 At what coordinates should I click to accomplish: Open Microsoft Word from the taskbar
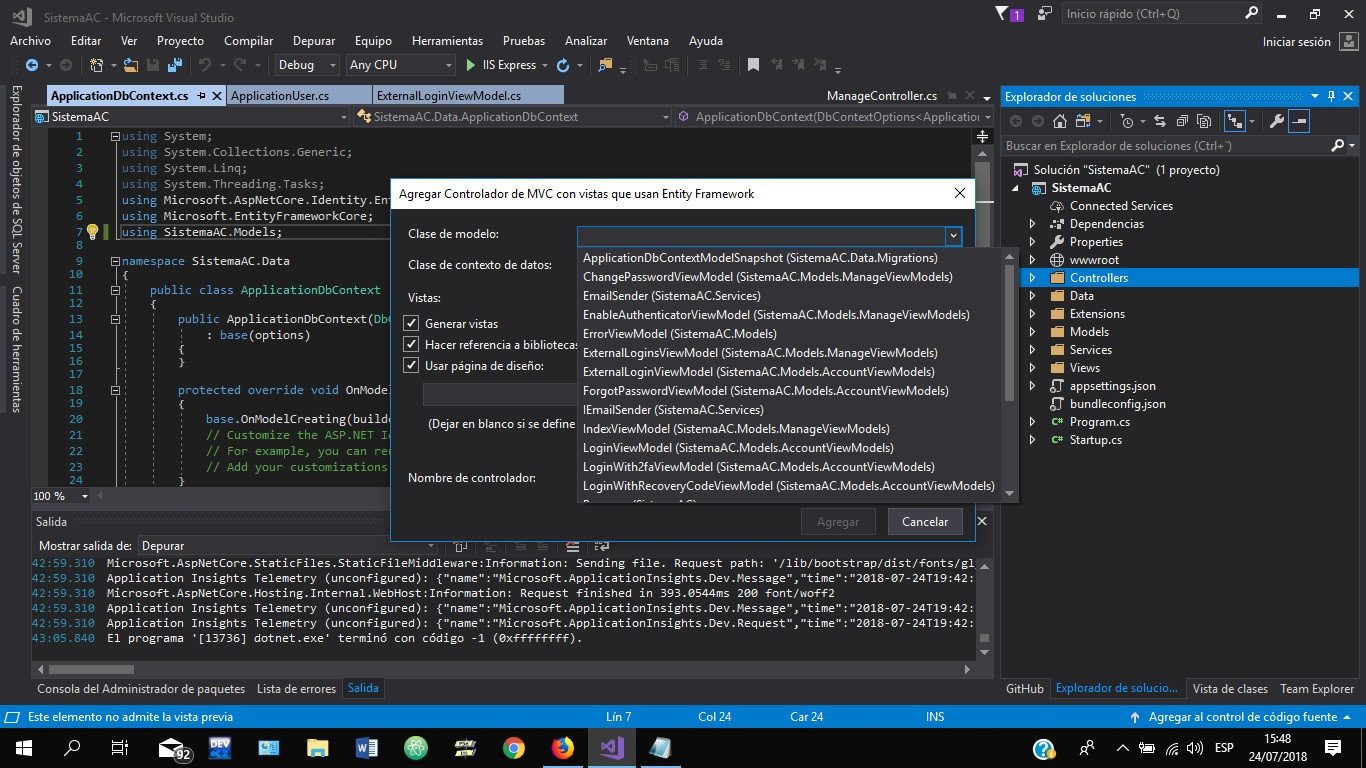click(367, 747)
